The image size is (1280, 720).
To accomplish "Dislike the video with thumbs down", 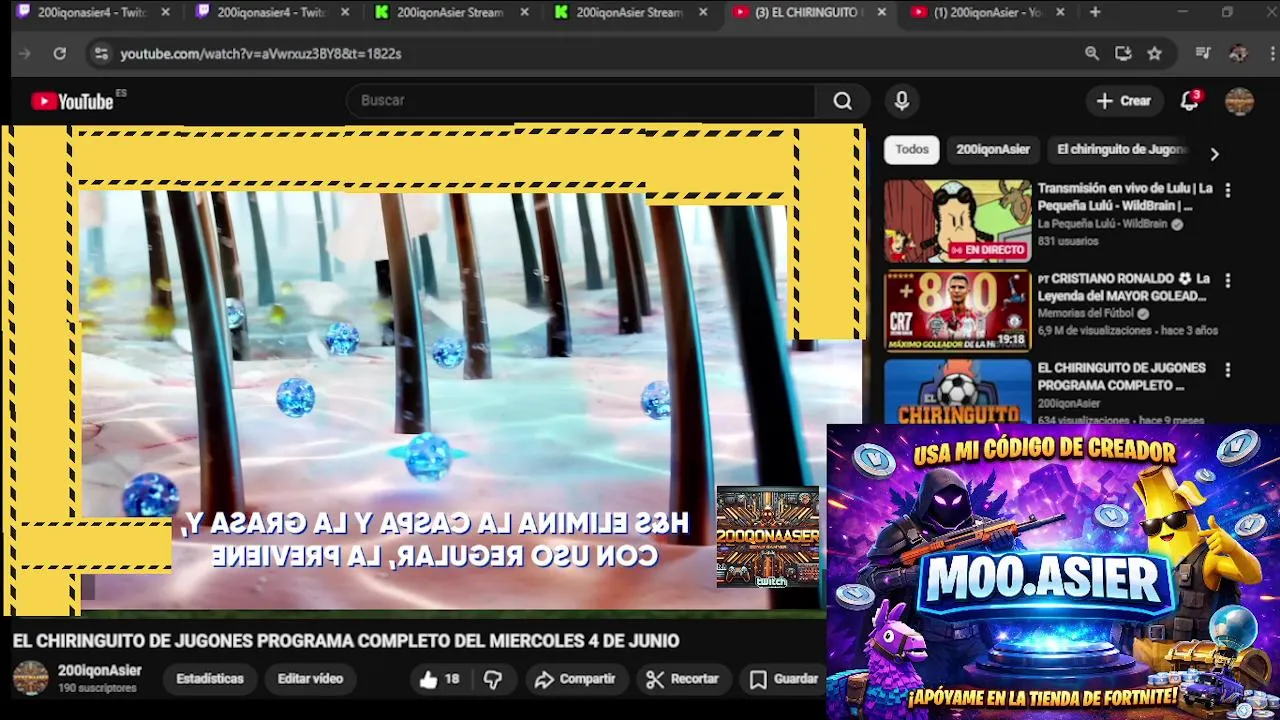I will [492, 679].
